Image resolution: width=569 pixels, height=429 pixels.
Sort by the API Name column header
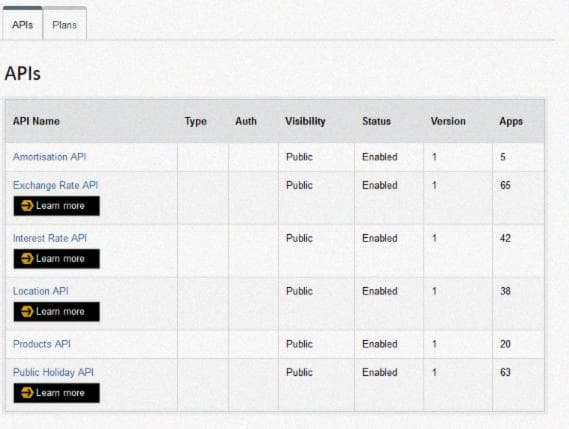(x=36, y=121)
